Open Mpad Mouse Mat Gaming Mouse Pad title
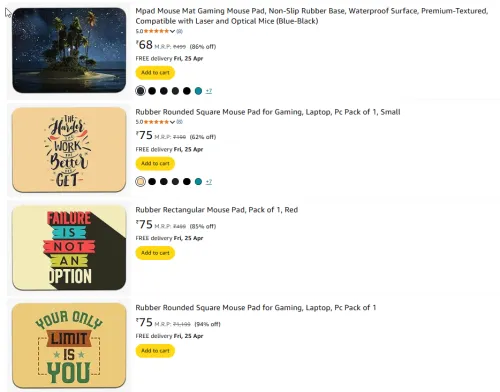This screenshot has height=392, width=500. [312, 16]
